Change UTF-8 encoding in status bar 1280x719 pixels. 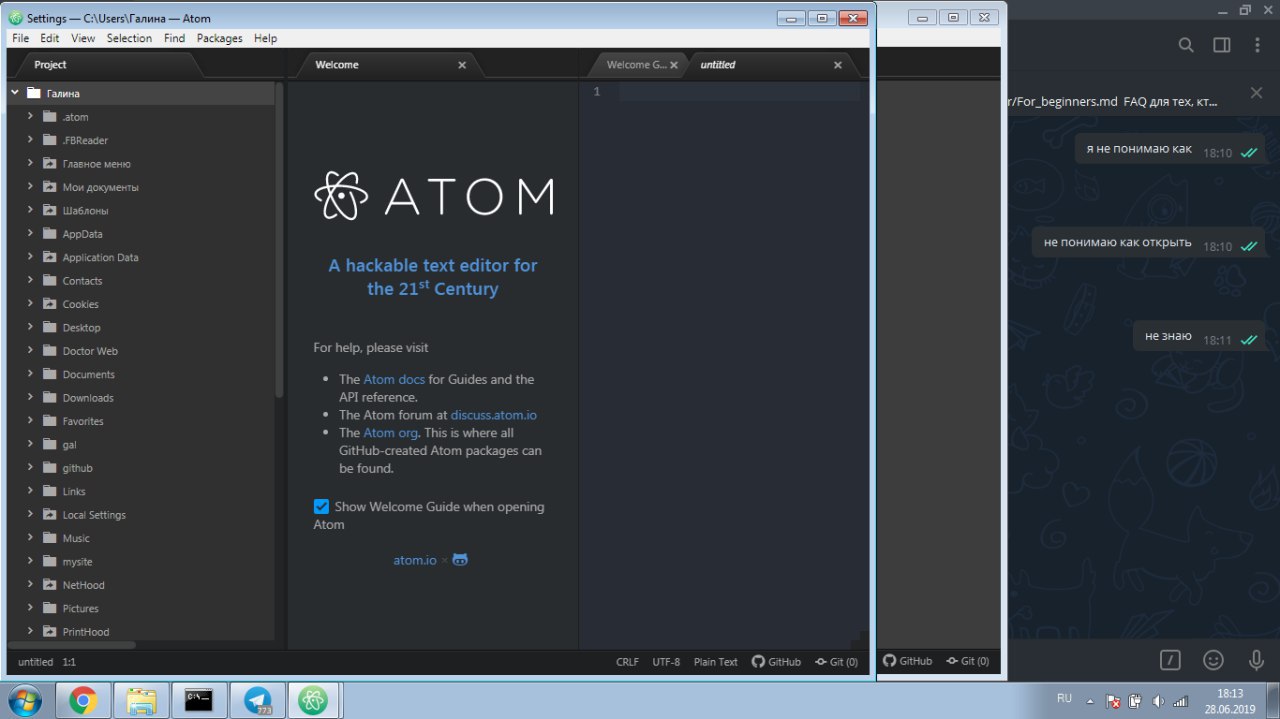point(666,662)
